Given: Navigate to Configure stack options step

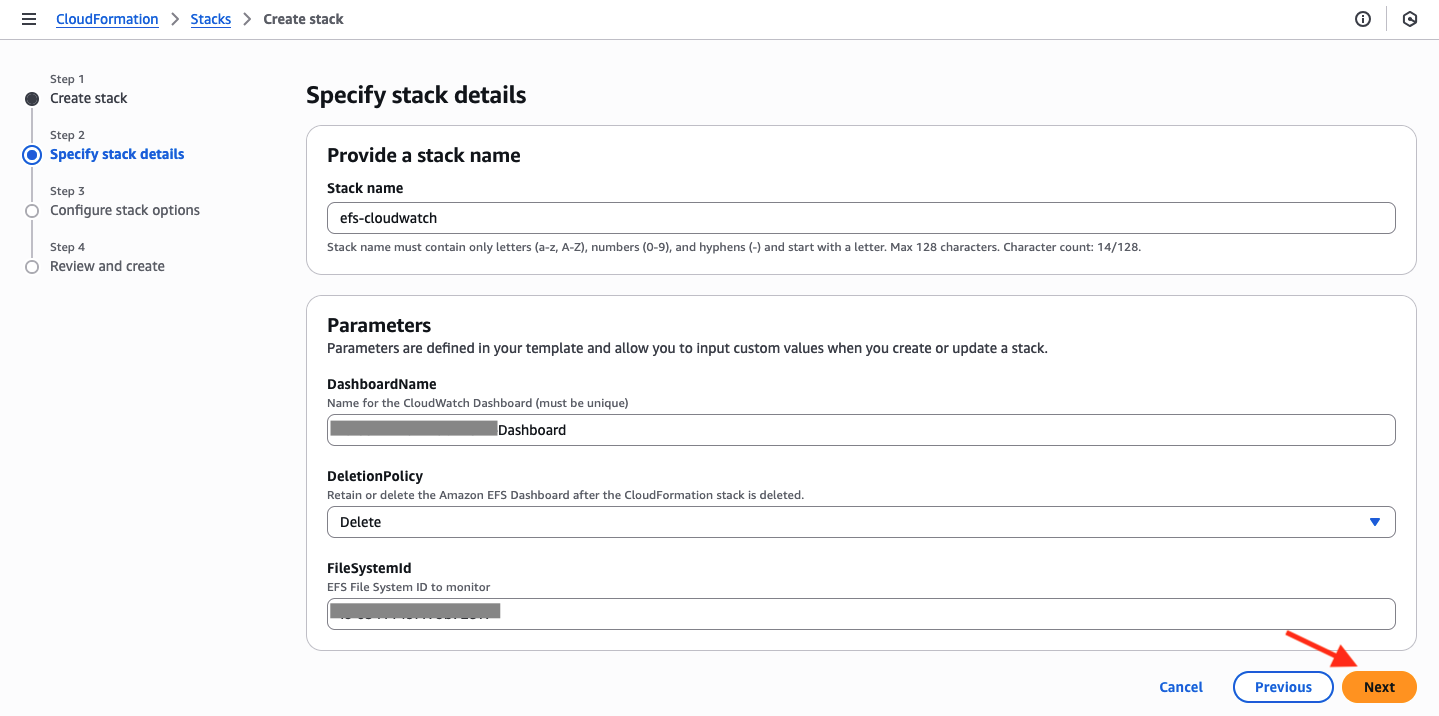Looking at the screenshot, I should (124, 209).
